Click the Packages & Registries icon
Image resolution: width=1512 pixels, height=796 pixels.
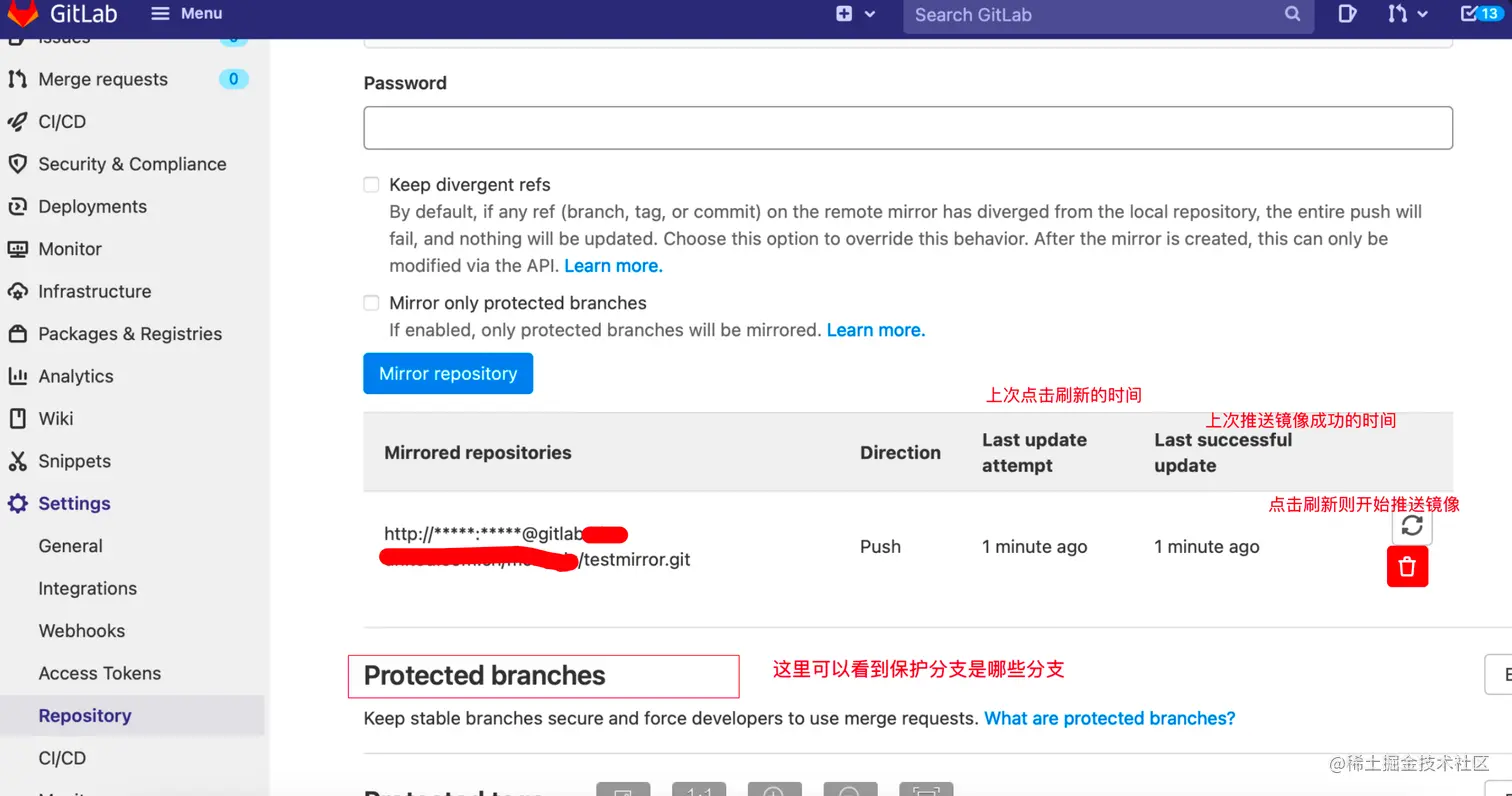coord(17,334)
